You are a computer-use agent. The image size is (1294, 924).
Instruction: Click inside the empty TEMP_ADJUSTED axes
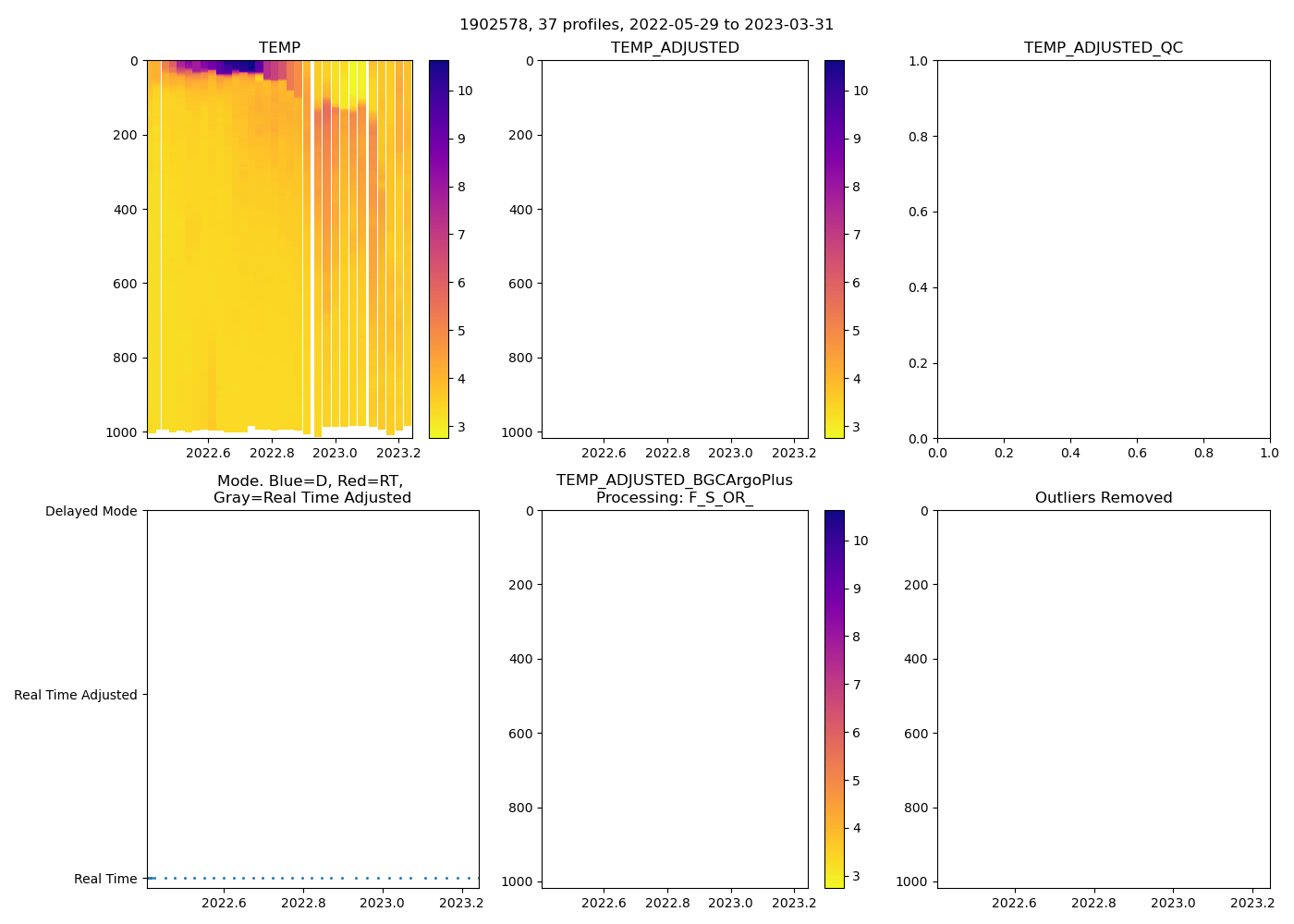click(x=675, y=249)
